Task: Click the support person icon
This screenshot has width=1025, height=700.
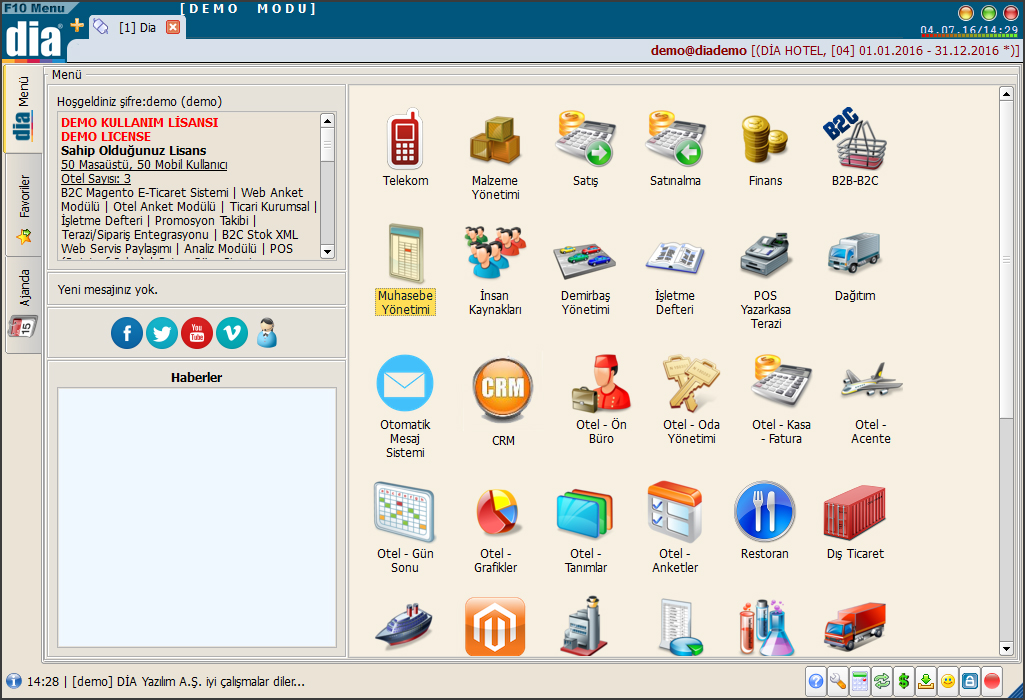Action: 267,332
